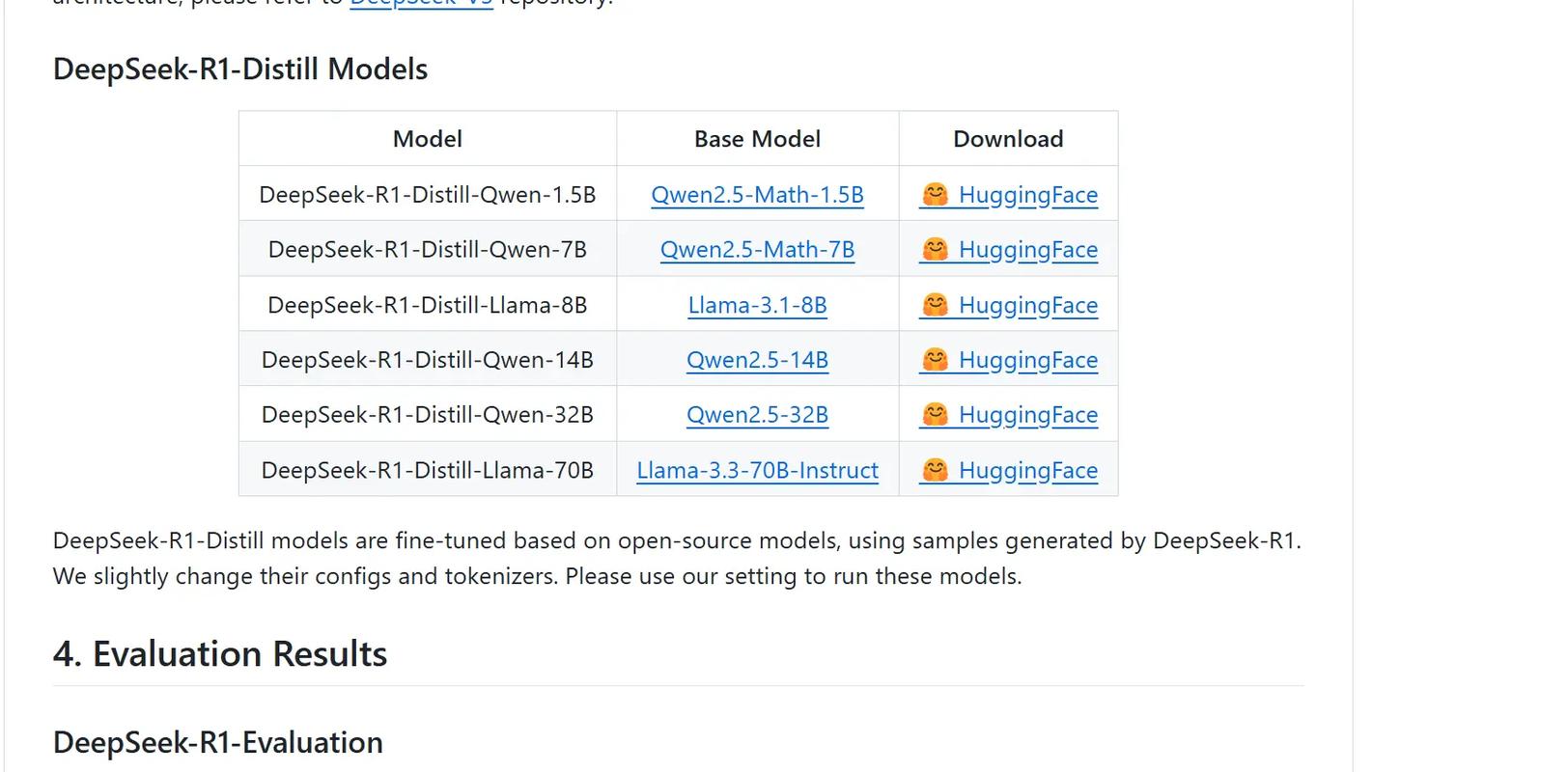Screen dimensions: 1568x772
Task: Open the Llama-3.3-70B-Instruct base model link
Action: [x=757, y=470]
